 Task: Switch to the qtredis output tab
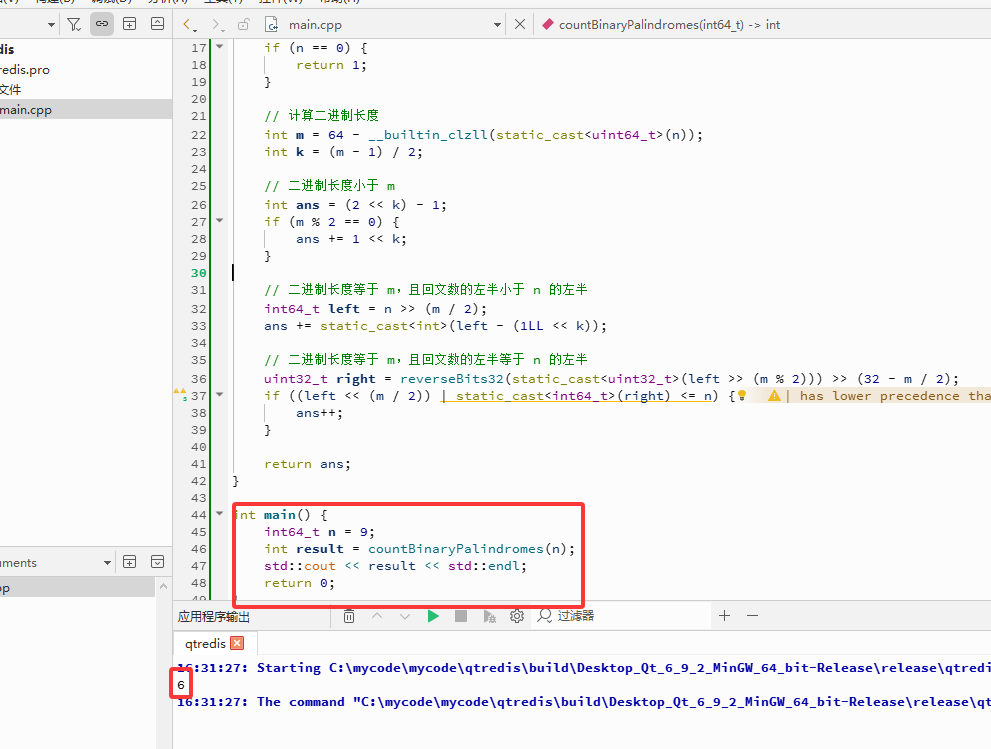tap(205, 643)
